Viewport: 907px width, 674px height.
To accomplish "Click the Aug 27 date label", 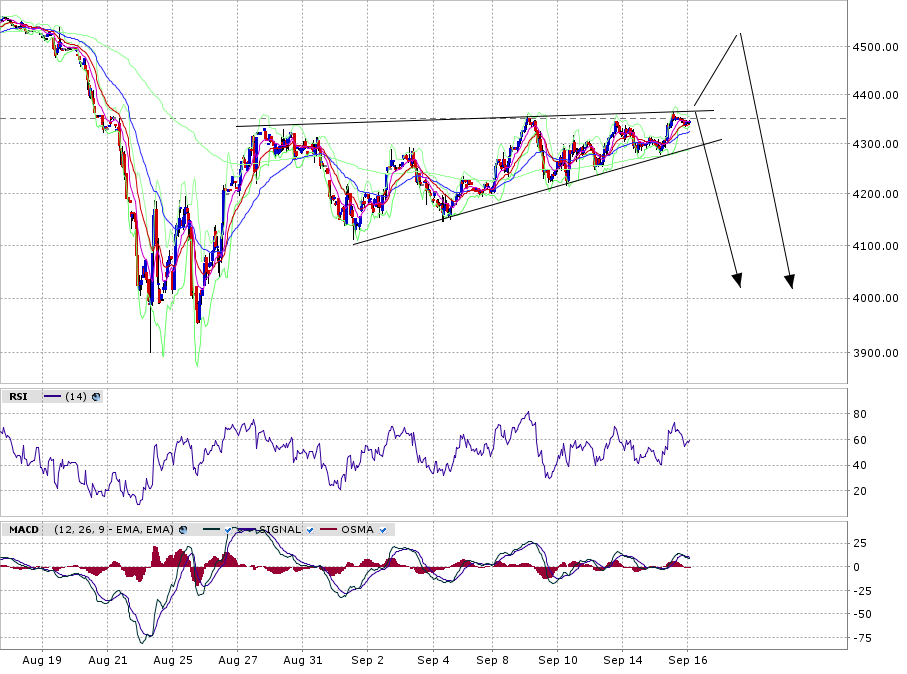I will coord(238,660).
